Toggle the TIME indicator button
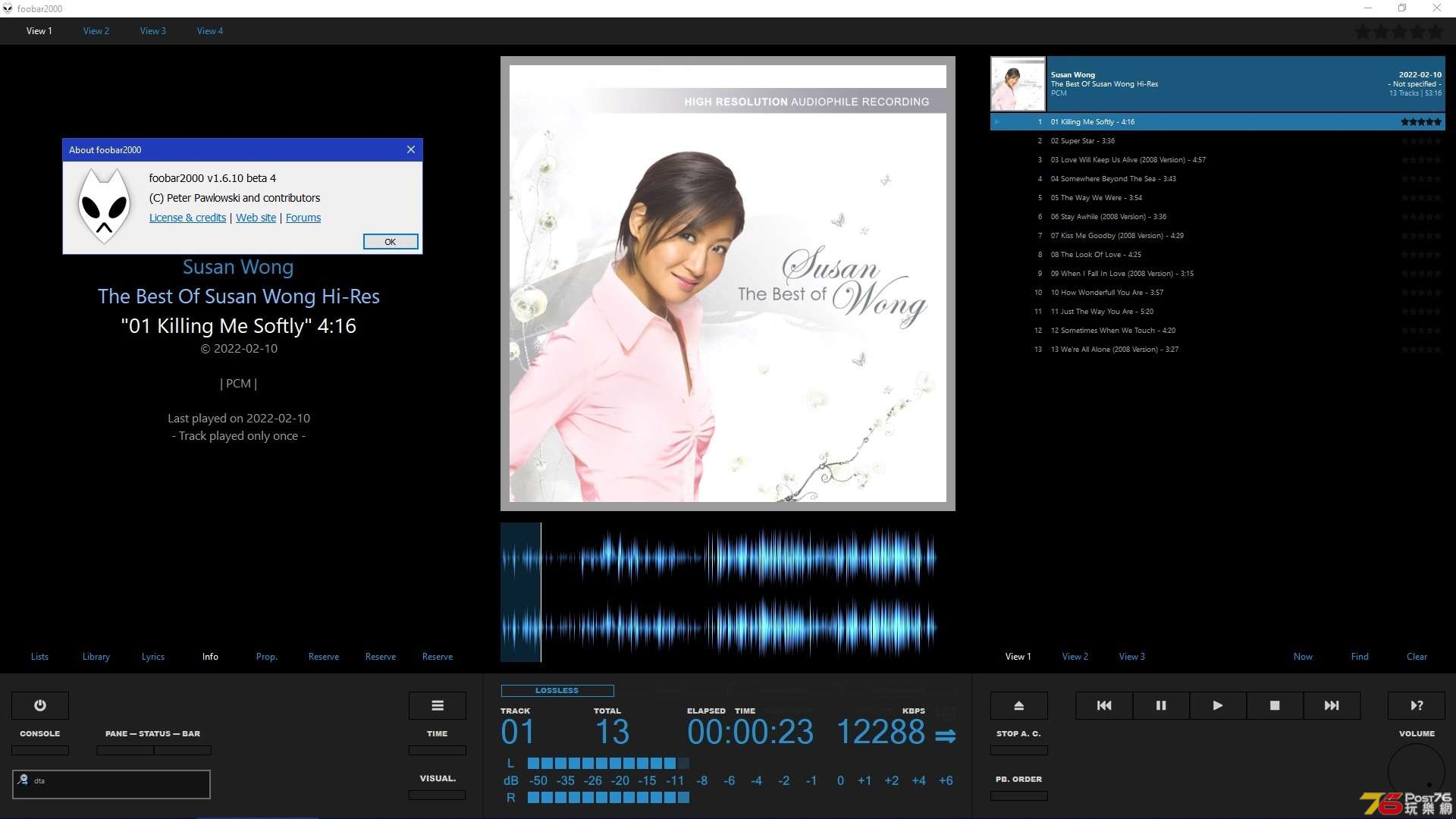 [x=438, y=750]
